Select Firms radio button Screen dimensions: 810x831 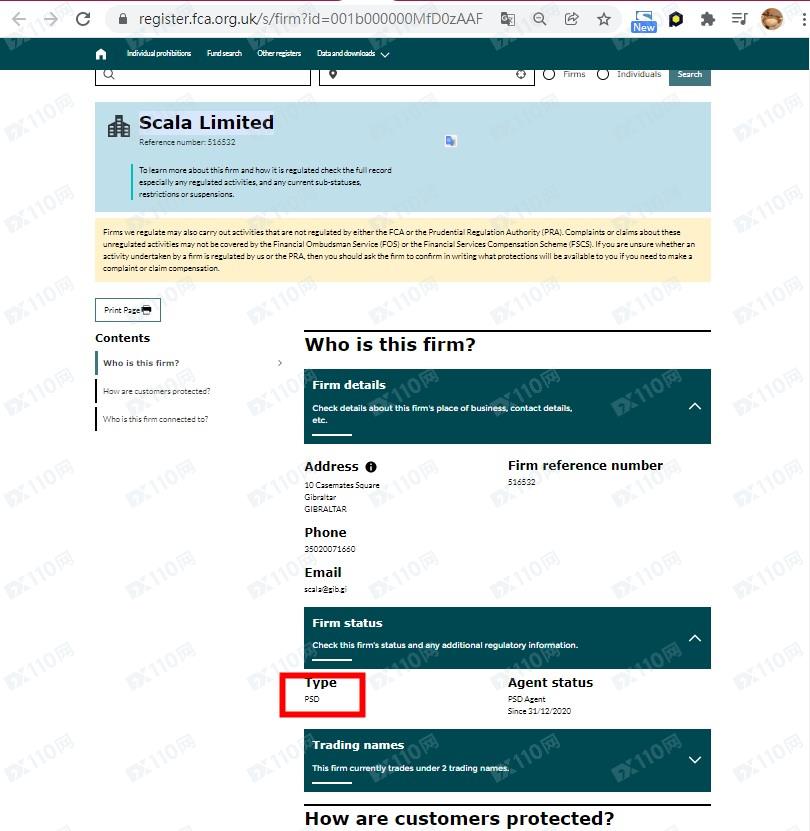click(549, 74)
